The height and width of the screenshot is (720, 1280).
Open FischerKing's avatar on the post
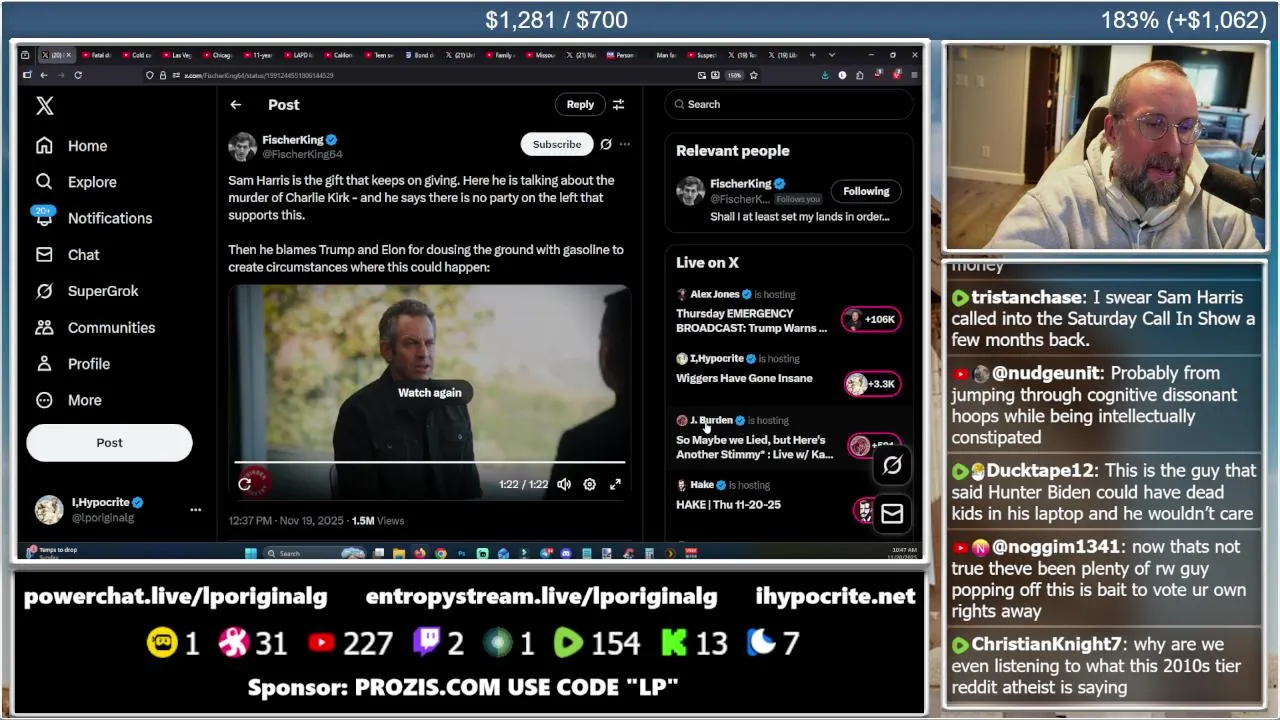(x=242, y=147)
